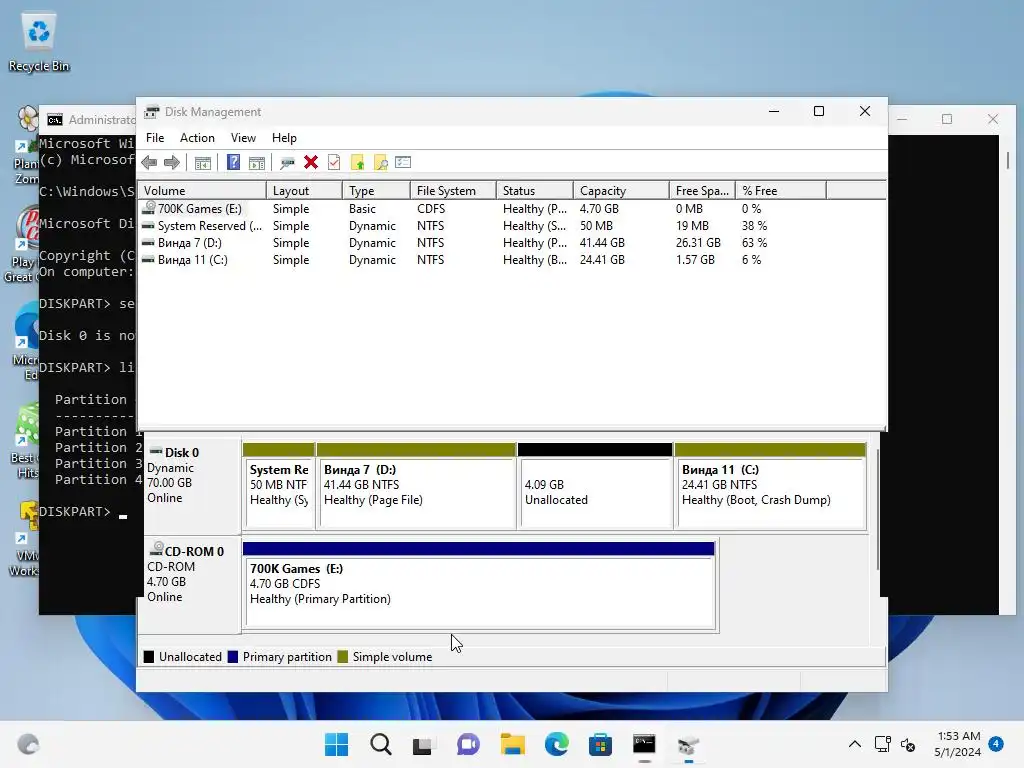Click the network tray icon

(882, 744)
